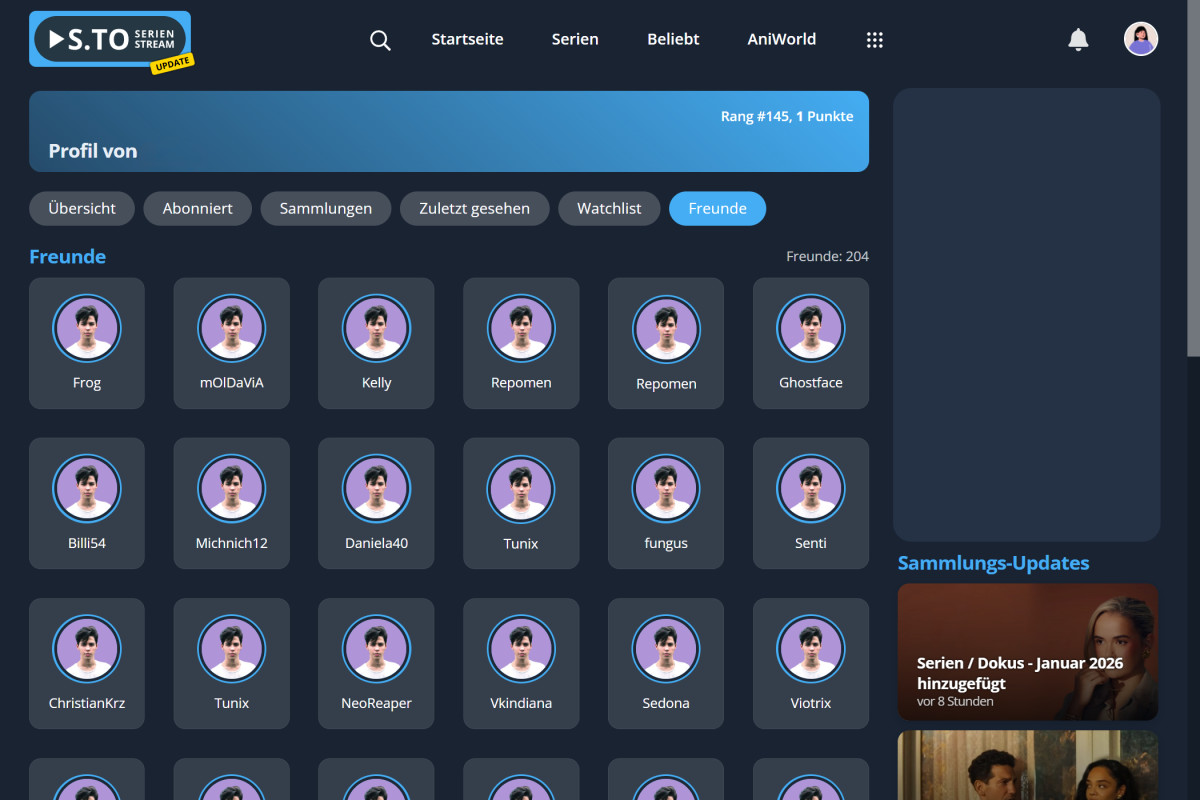Click NeoReaper's profile picture
Viewport: 1200px width, 800px height.
(376, 648)
